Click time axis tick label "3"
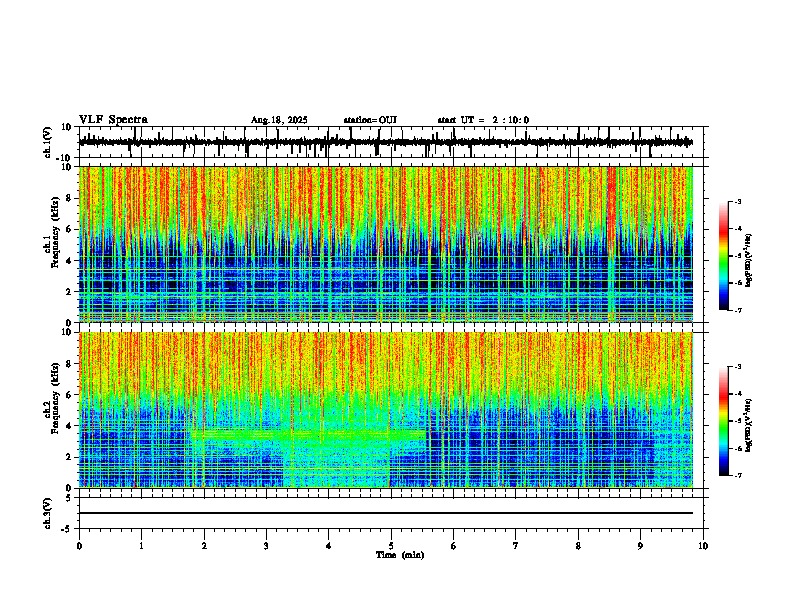Viewport: 792px width, 612px height. click(266, 546)
